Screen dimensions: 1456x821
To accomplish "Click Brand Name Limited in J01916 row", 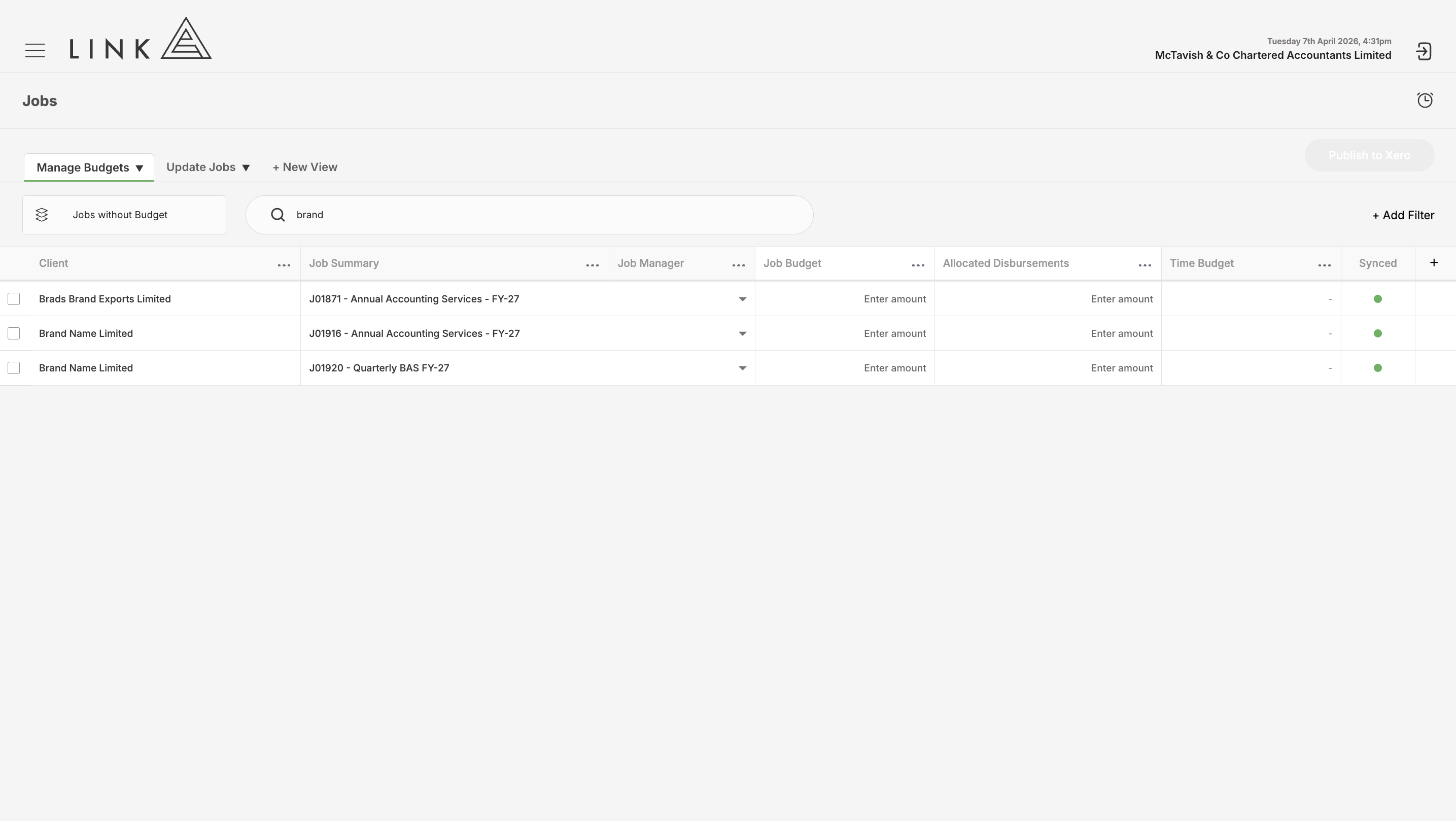I will 86,333.
